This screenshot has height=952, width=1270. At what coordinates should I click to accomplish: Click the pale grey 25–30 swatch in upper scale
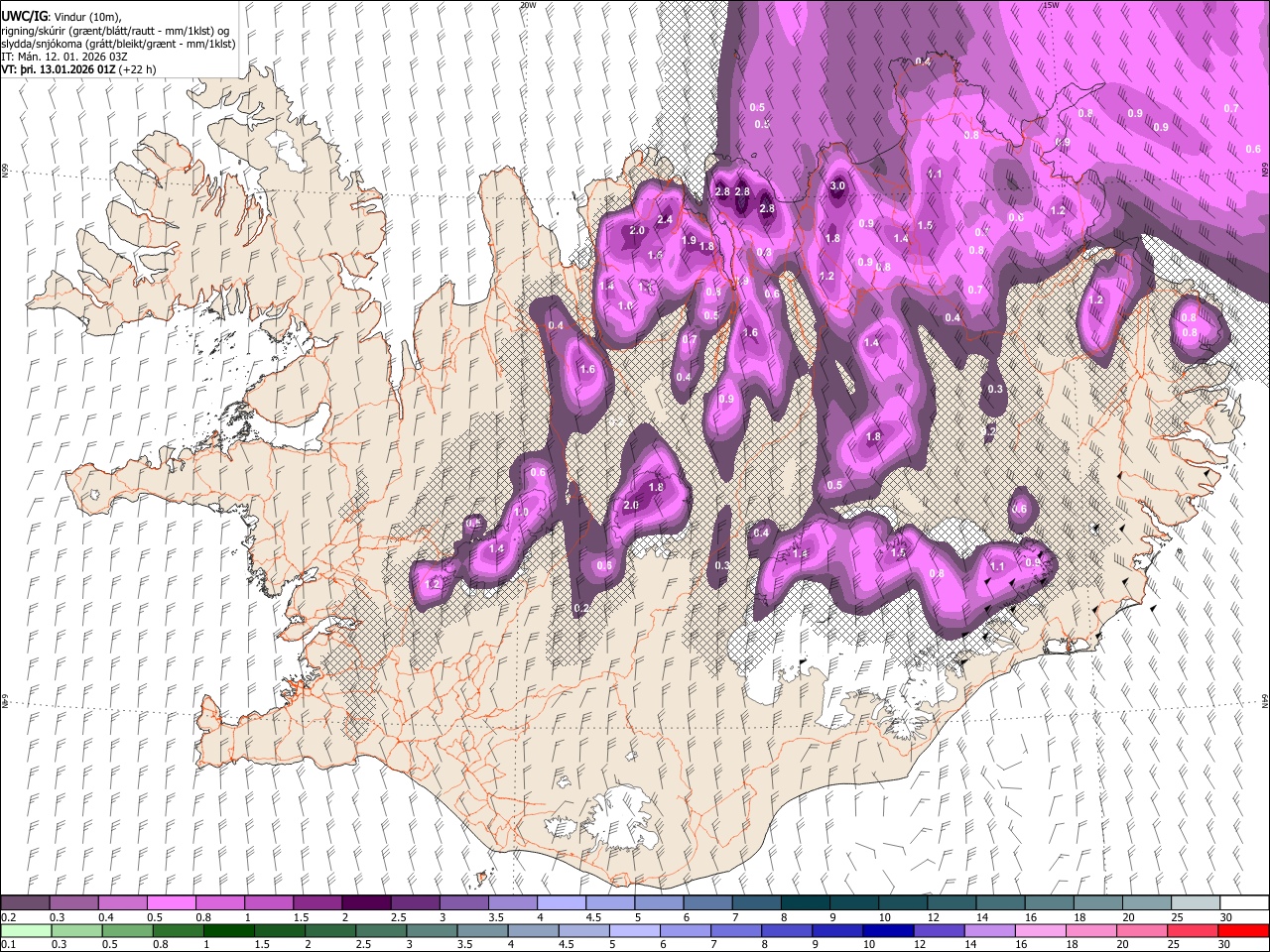(1195, 903)
